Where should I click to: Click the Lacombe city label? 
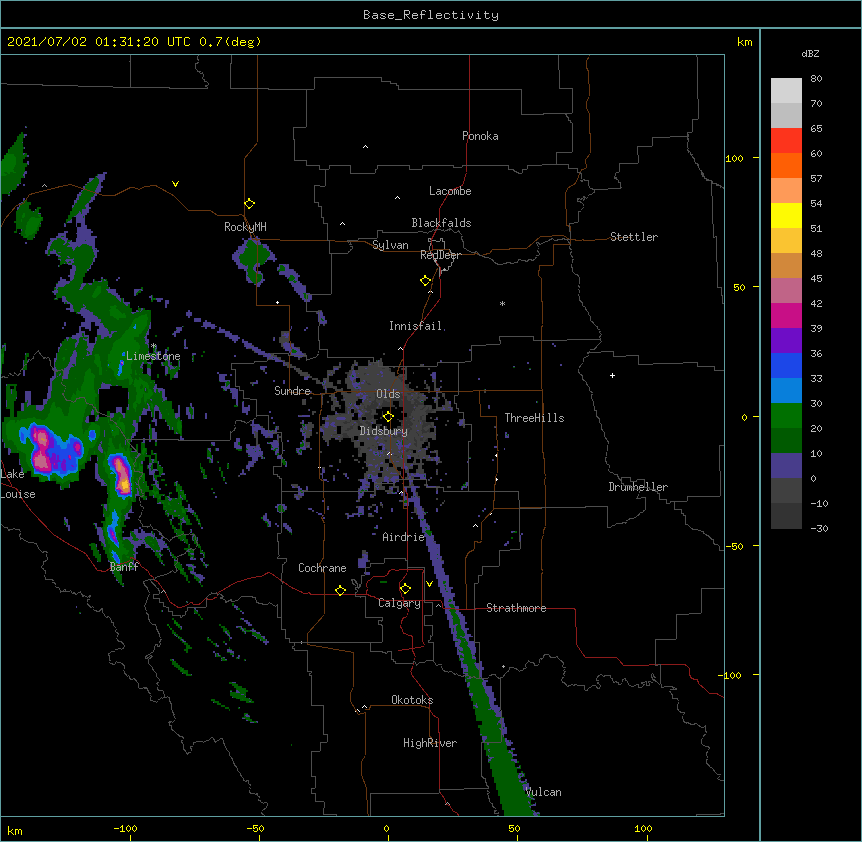click(450, 191)
